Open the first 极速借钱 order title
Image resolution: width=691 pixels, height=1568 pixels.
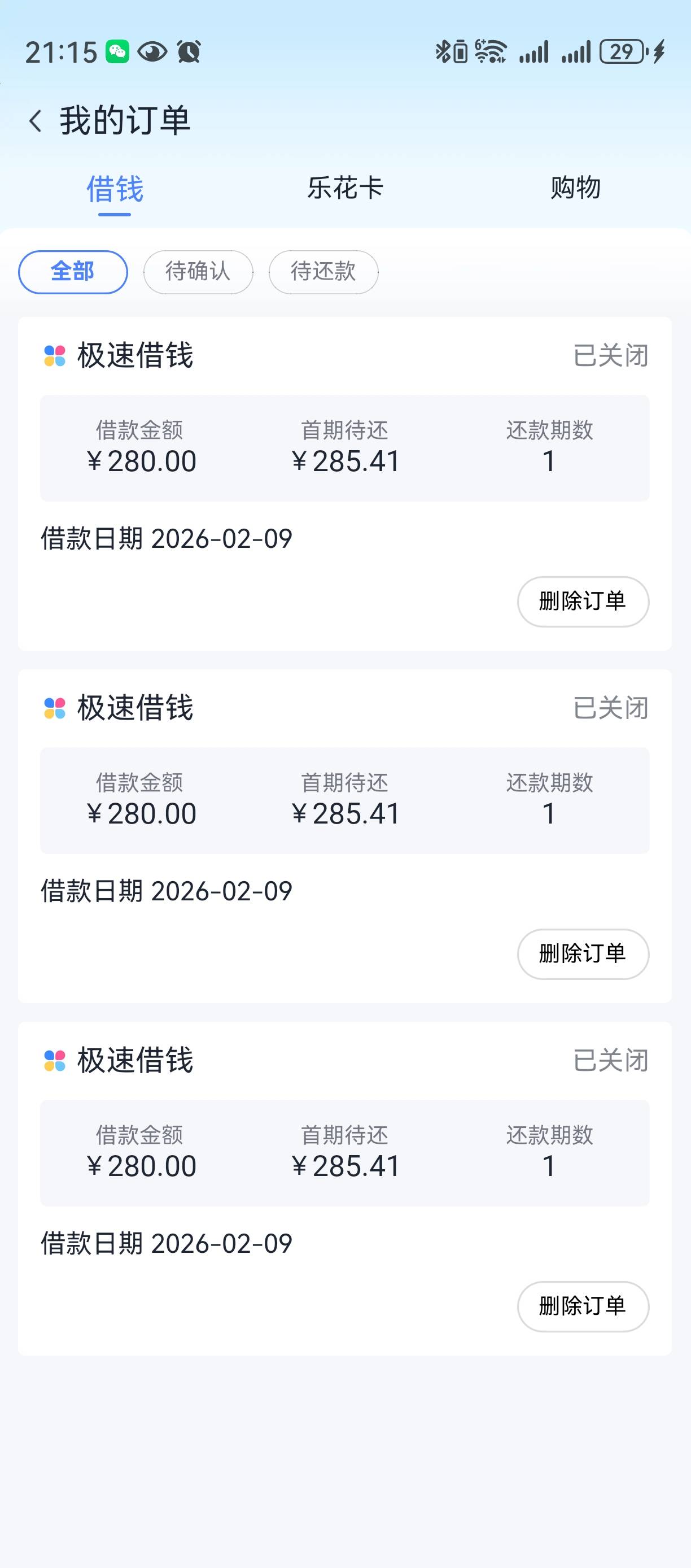pyautogui.click(x=135, y=355)
